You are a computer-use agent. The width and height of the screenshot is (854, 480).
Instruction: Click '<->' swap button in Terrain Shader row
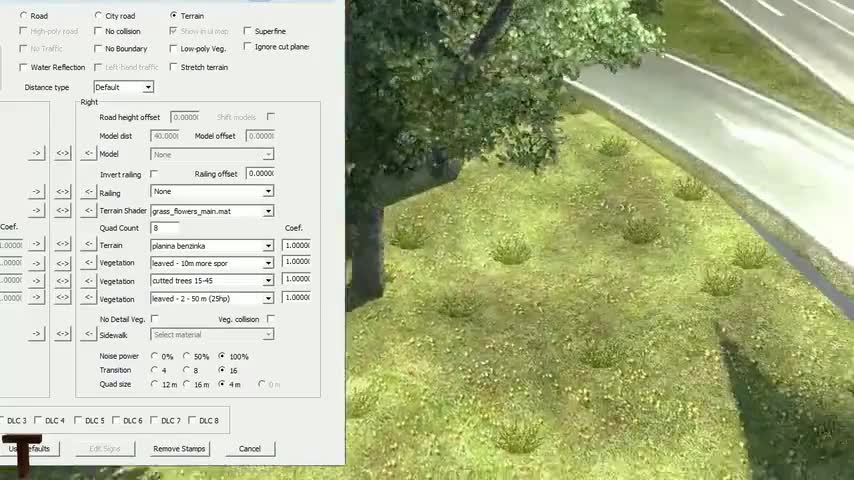point(63,210)
